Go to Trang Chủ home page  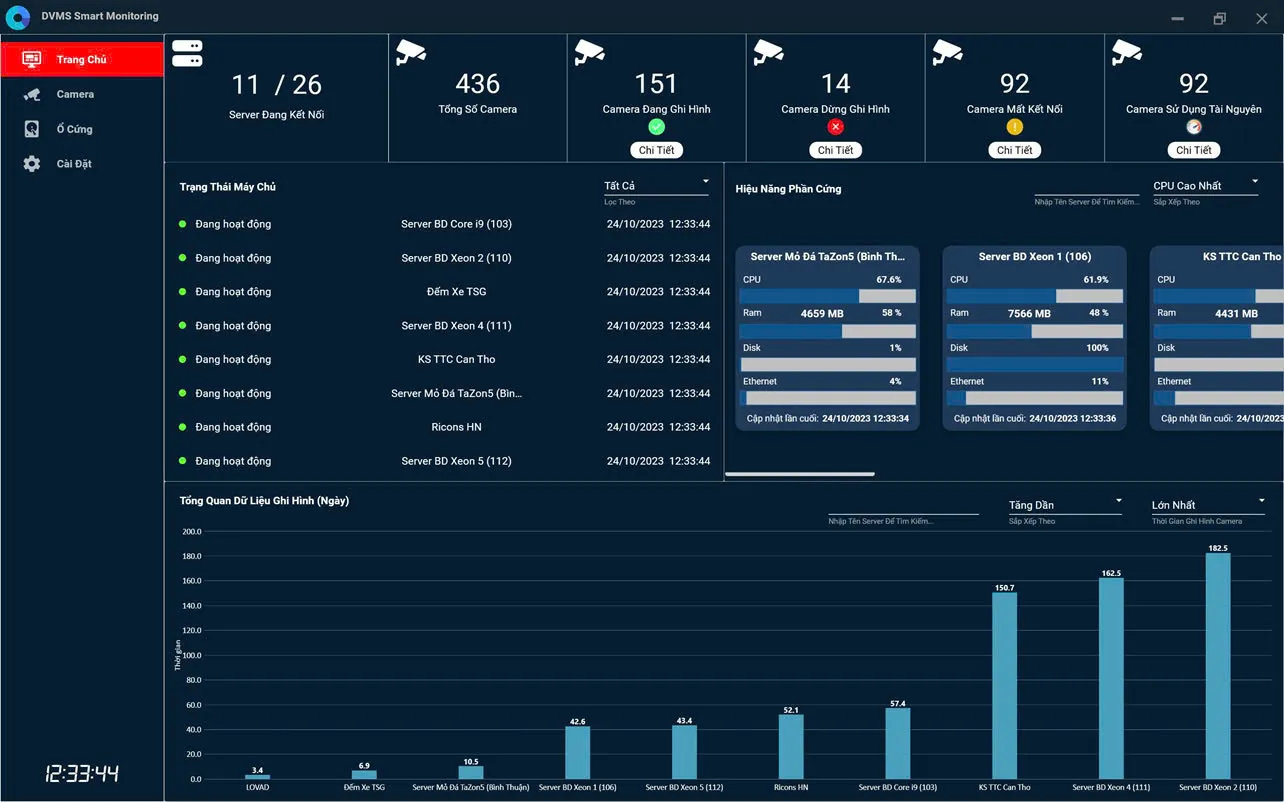[81, 59]
